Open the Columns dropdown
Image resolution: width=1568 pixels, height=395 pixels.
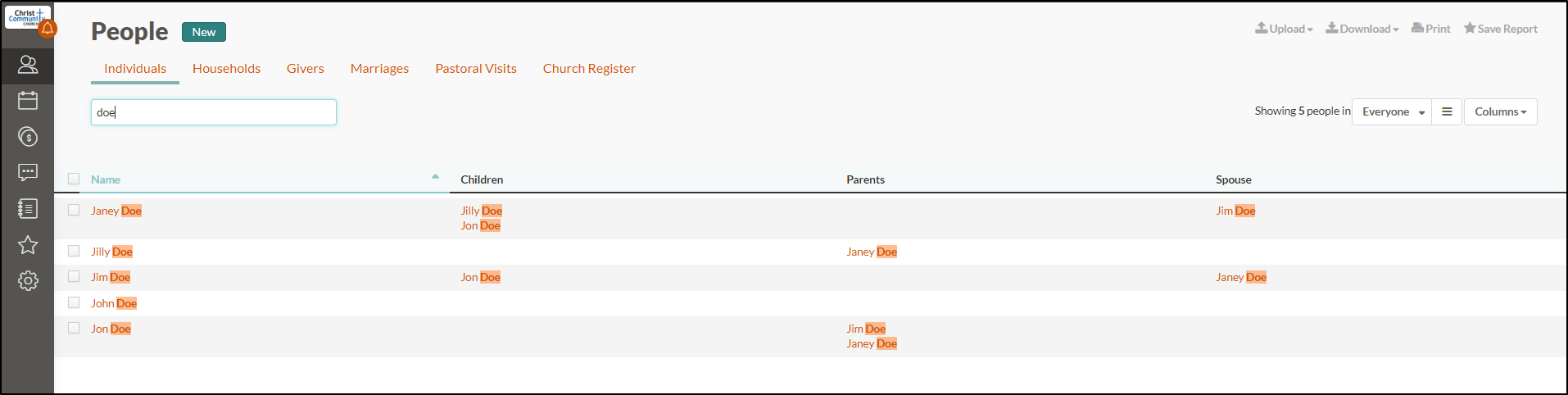tap(1500, 111)
